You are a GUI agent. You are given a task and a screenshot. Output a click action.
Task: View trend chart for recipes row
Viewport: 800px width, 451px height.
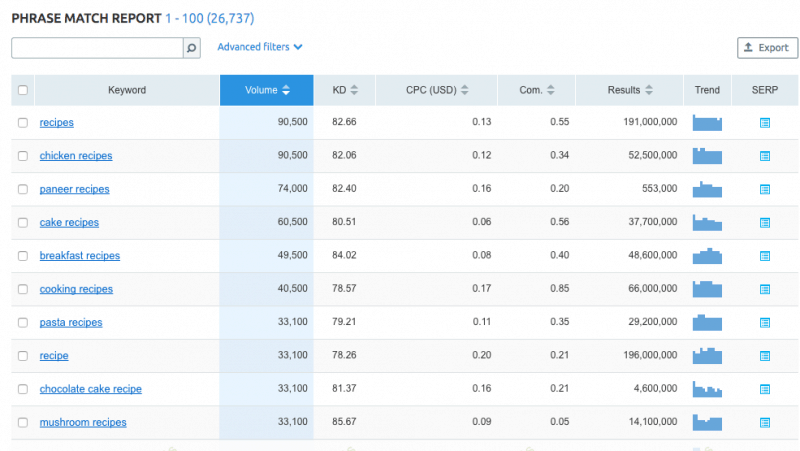point(707,122)
